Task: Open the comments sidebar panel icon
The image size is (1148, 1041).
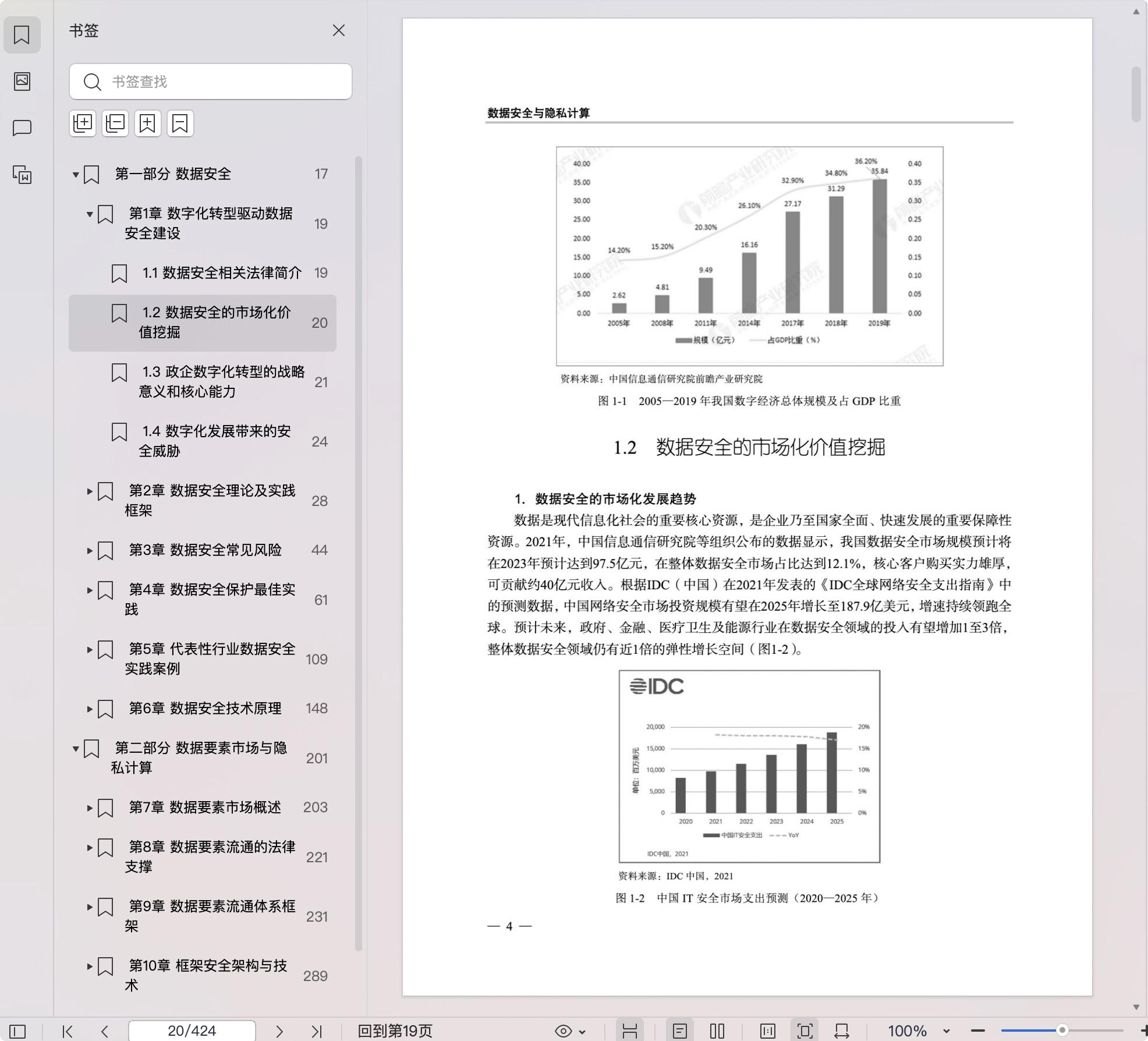Action: (22, 128)
